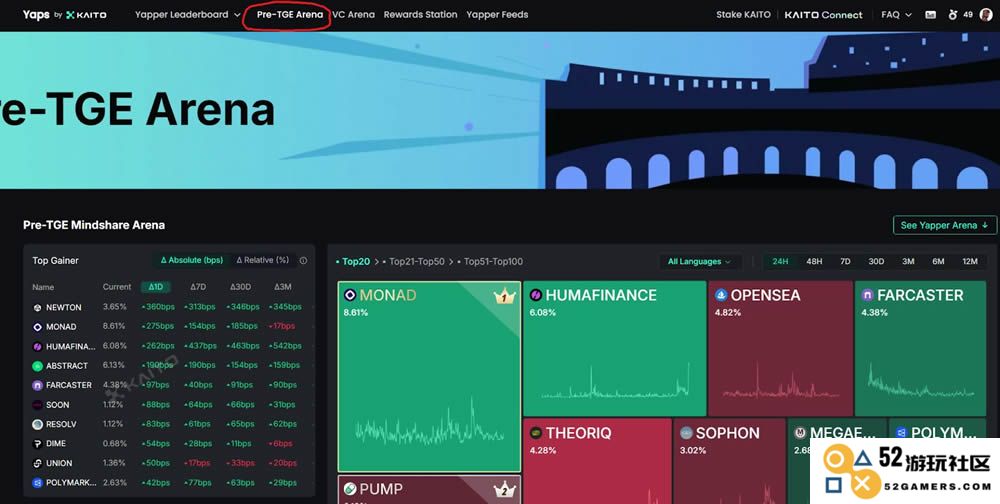This screenshot has height=504, width=1000.
Task: Open the VC Arena tab
Action: [x=353, y=15]
